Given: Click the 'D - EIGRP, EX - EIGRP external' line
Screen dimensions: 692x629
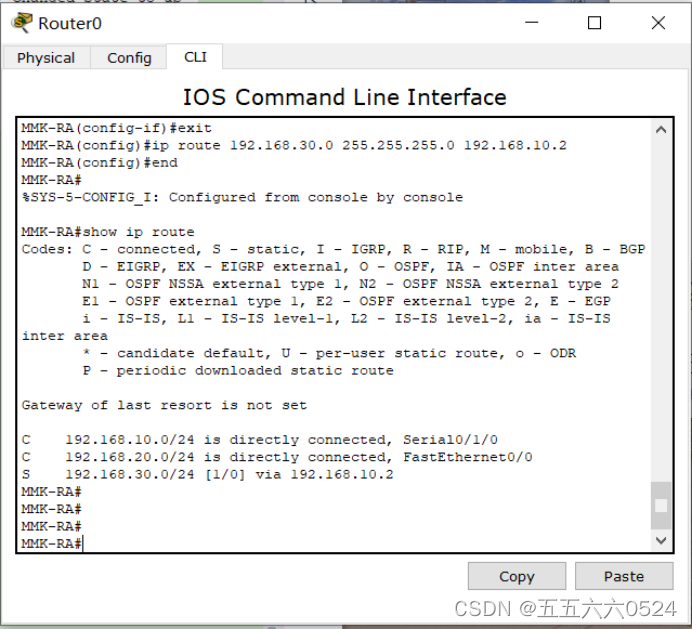Looking at the screenshot, I should click(350, 267).
